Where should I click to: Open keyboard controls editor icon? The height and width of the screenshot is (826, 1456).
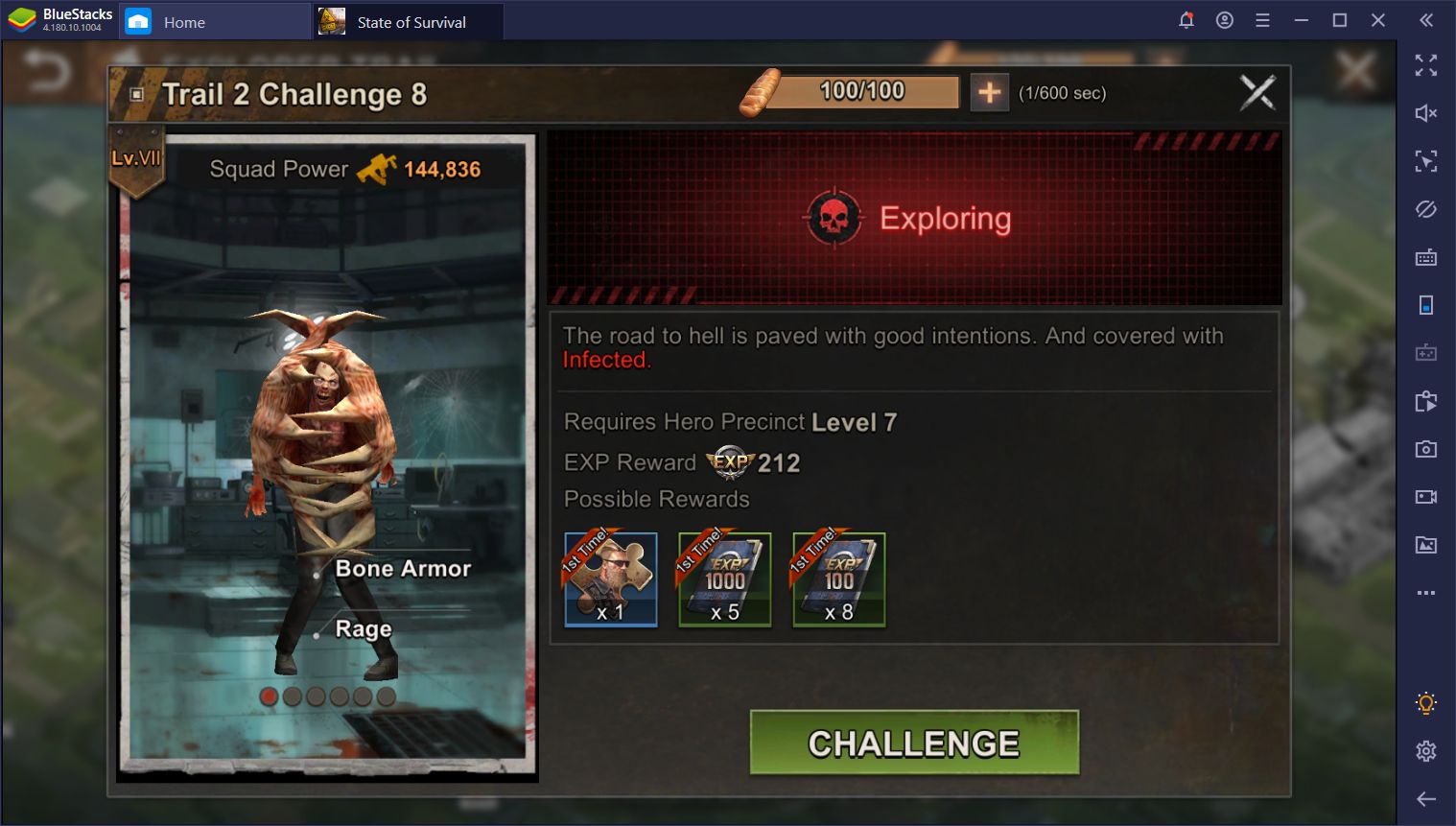click(x=1426, y=257)
